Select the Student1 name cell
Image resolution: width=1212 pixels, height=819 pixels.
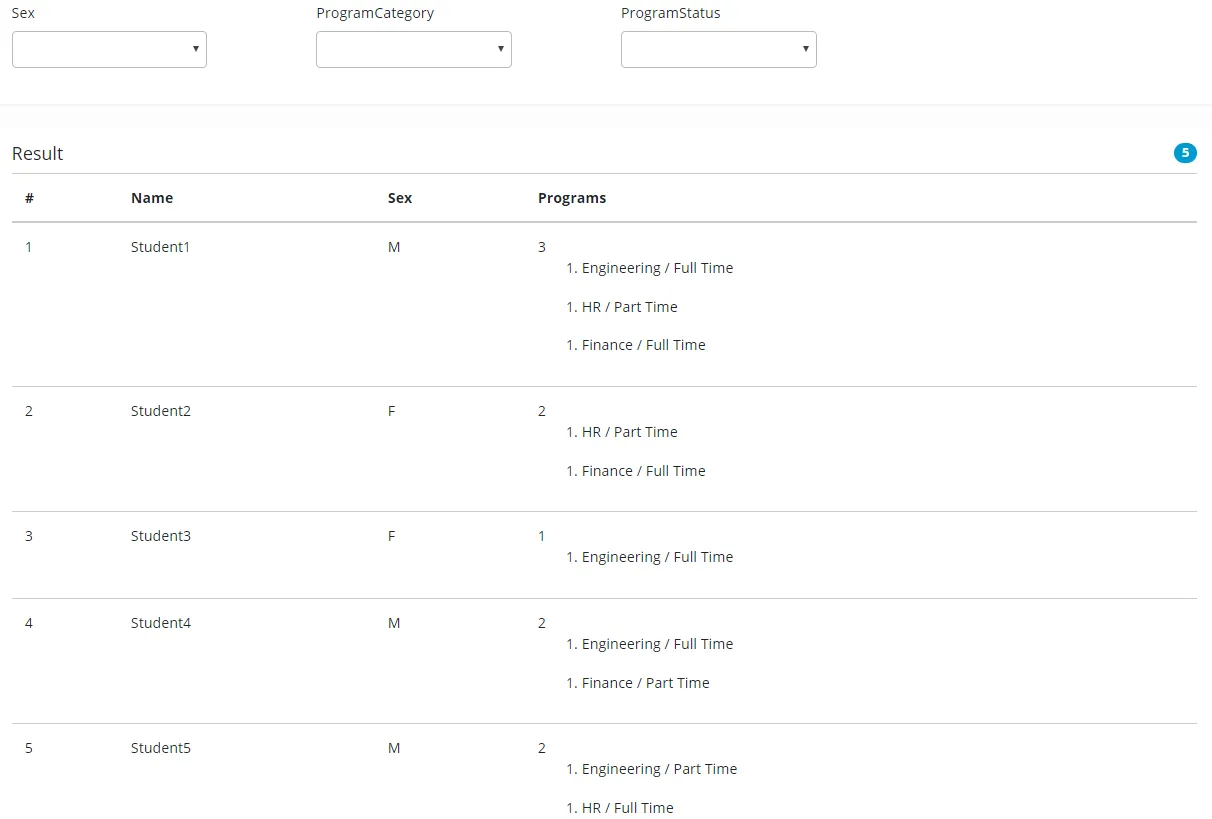pyautogui.click(x=160, y=247)
